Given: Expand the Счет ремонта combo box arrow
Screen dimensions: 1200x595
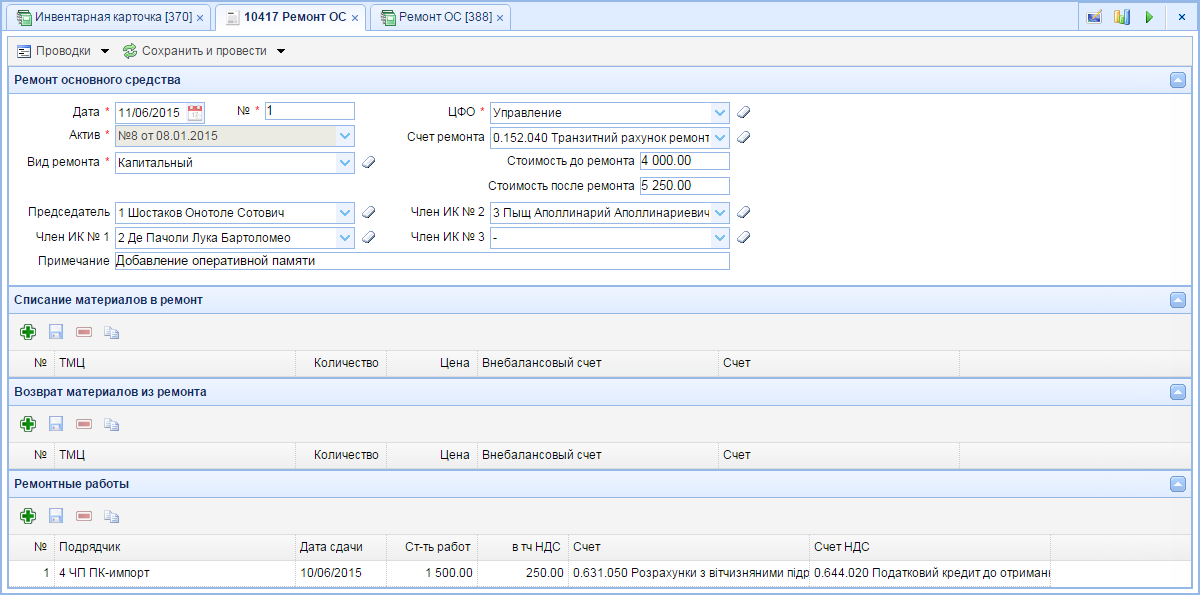Looking at the screenshot, I should click(720, 137).
